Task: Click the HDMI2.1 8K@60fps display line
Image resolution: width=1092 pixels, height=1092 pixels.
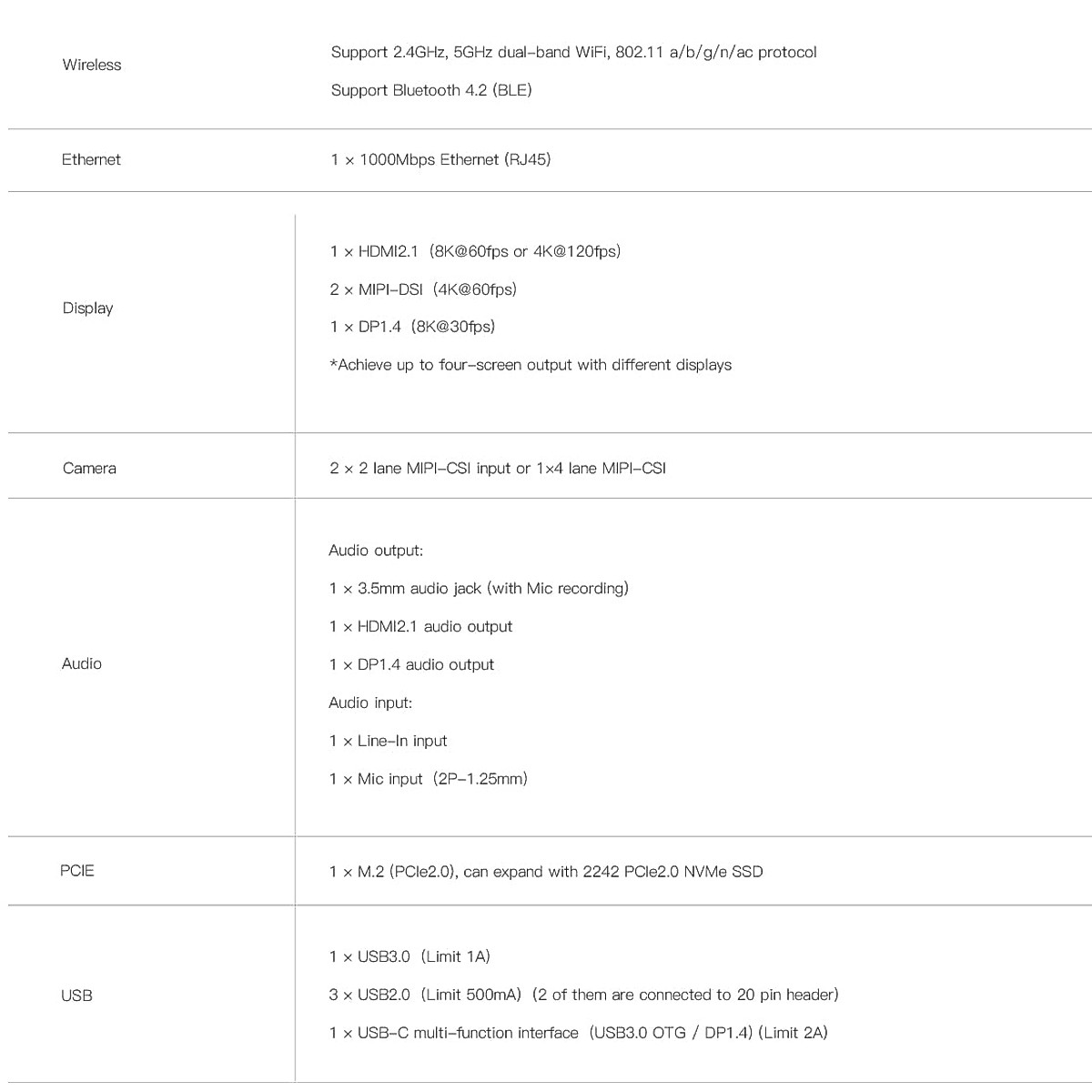Action: [475, 251]
